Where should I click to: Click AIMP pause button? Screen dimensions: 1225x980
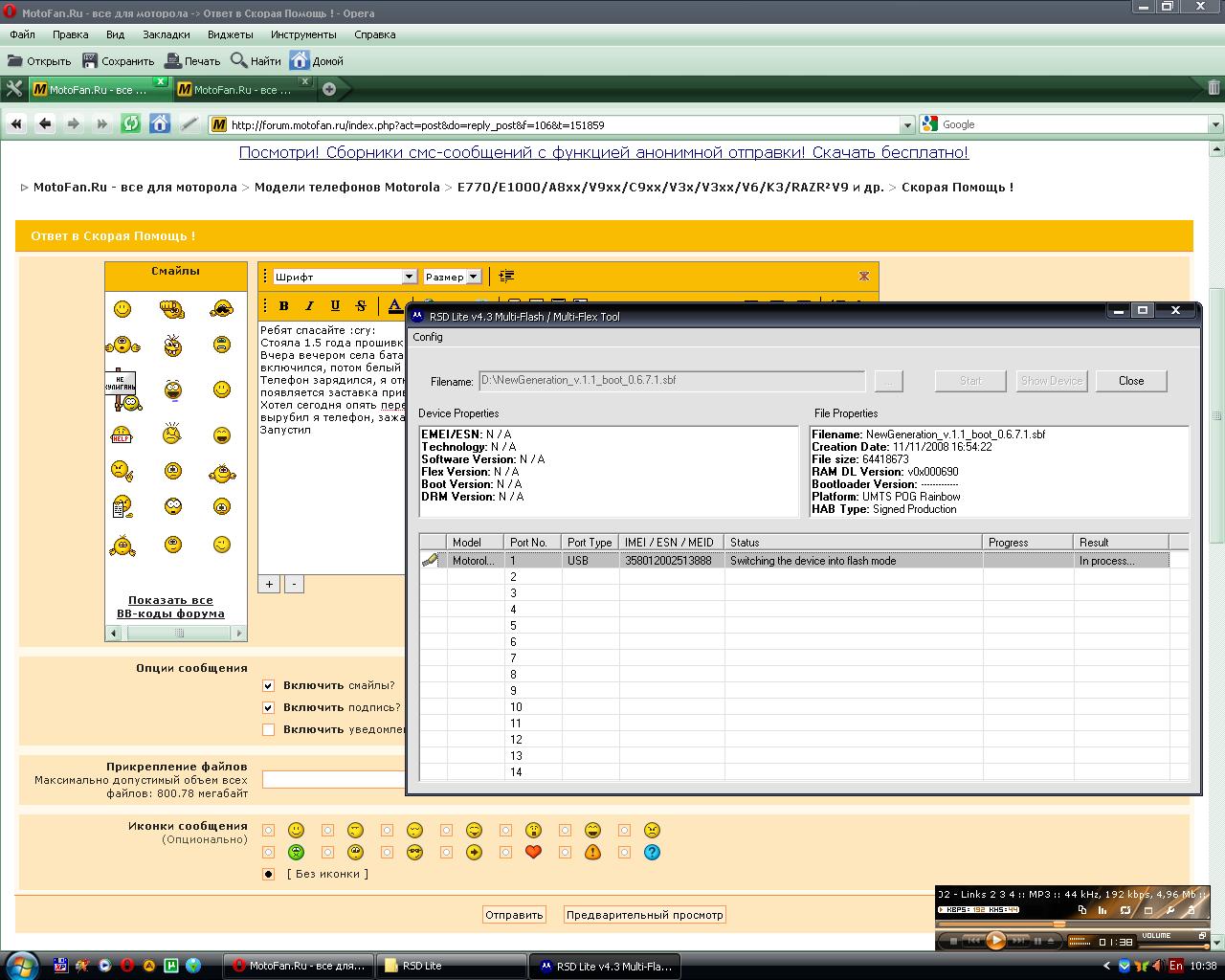(x=1037, y=941)
